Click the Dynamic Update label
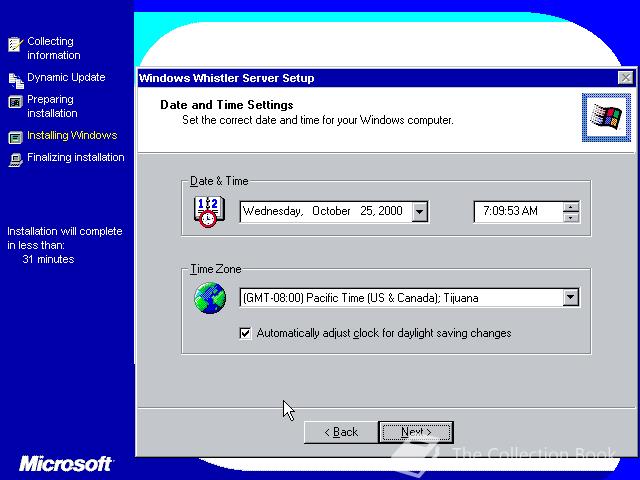The width and height of the screenshot is (640, 480). point(66,77)
